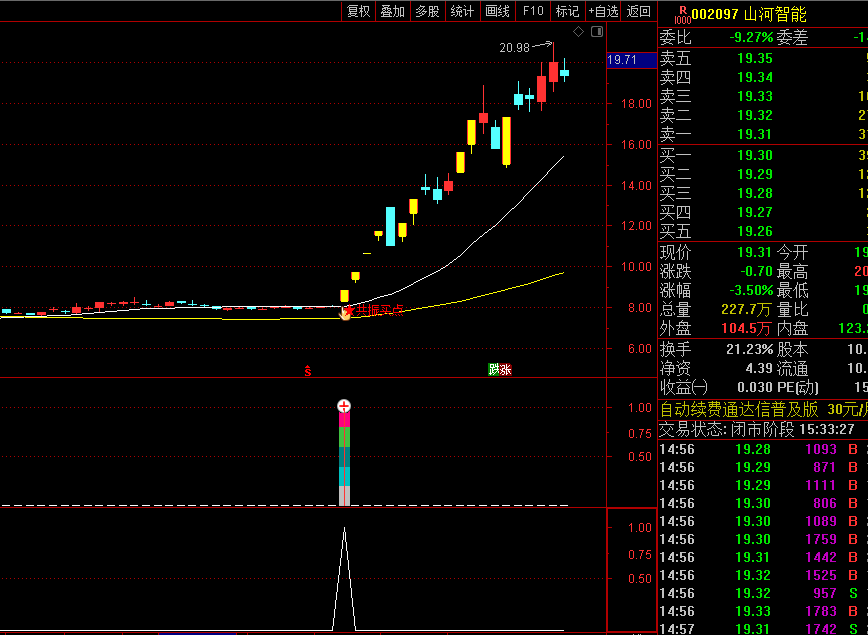Image resolution: width=868 pixels, height=635 pixels.
Task: Click 买二 price 19.29
Action: (755, 174)
